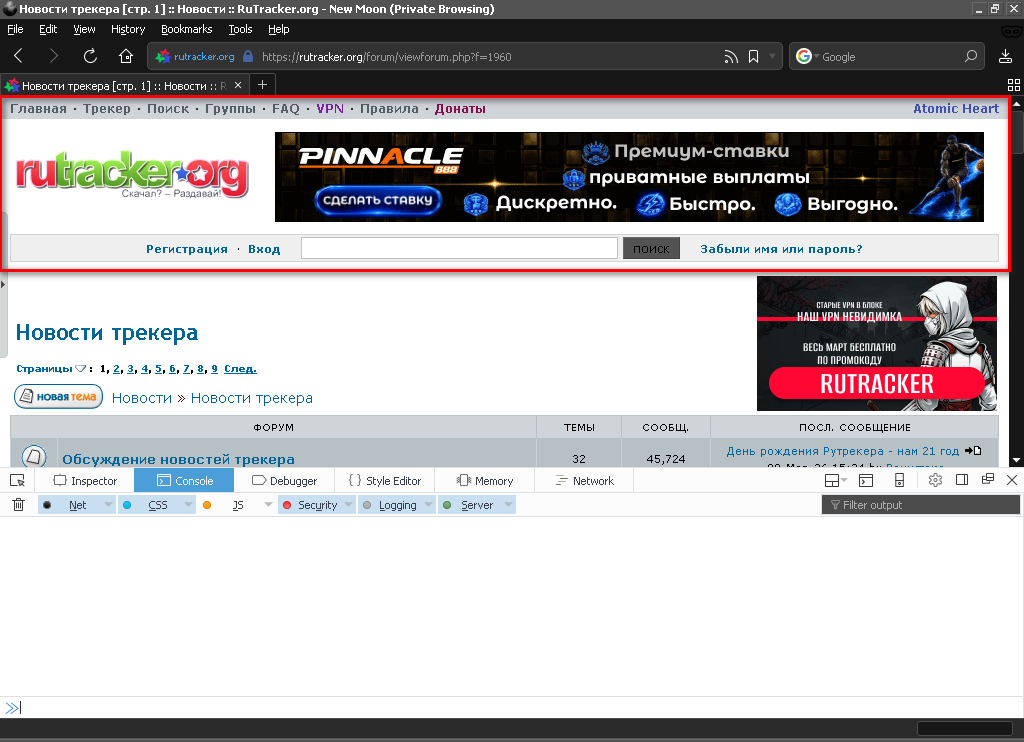Click the rutracker.org logo

[x=132, y=175]
